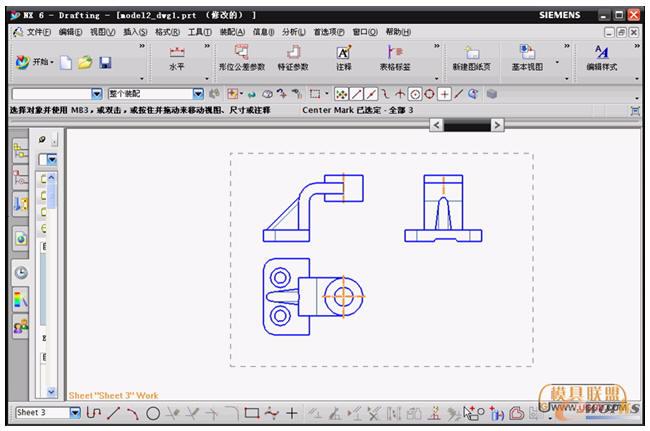
Task: Click the 水平 (Horizontal) dimension tool
Action: (x=177, y=57)
